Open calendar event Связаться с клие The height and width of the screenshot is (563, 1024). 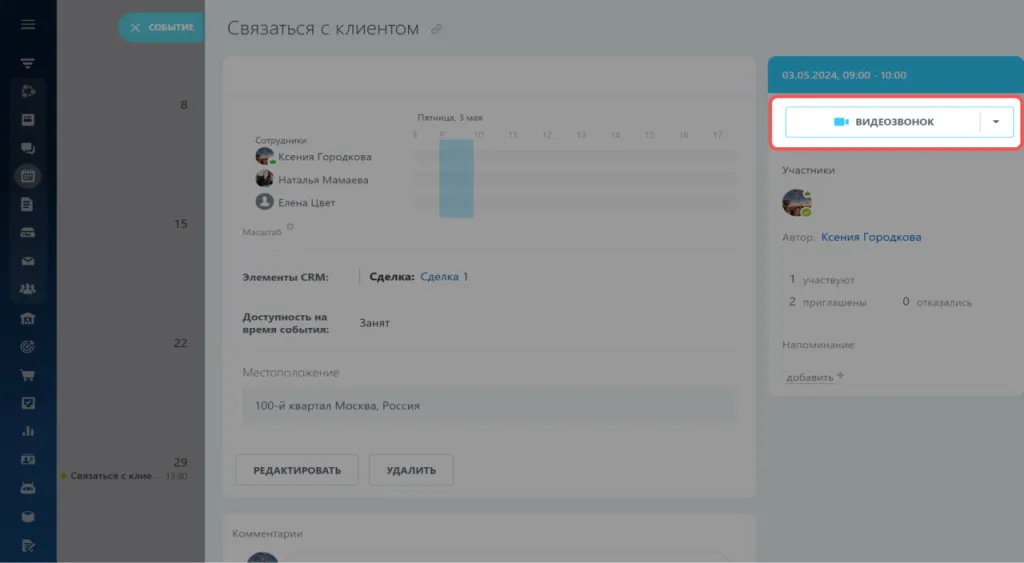click(x=111, y=476)
